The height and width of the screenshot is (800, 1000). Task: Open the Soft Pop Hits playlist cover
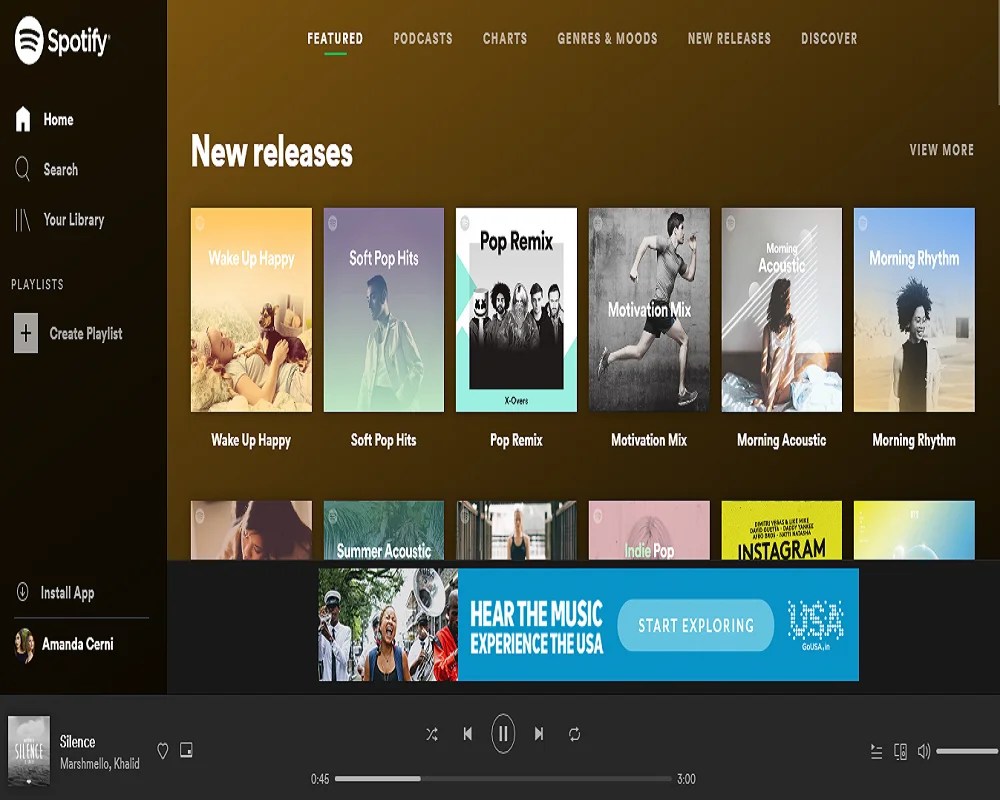[384, 309]
